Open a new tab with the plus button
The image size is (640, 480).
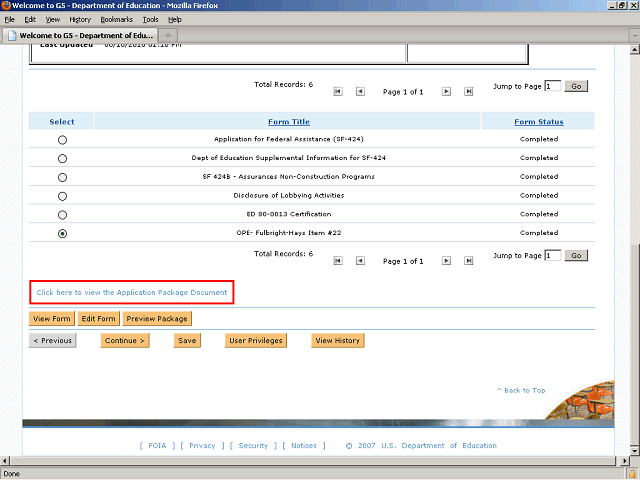coord(168,36)
